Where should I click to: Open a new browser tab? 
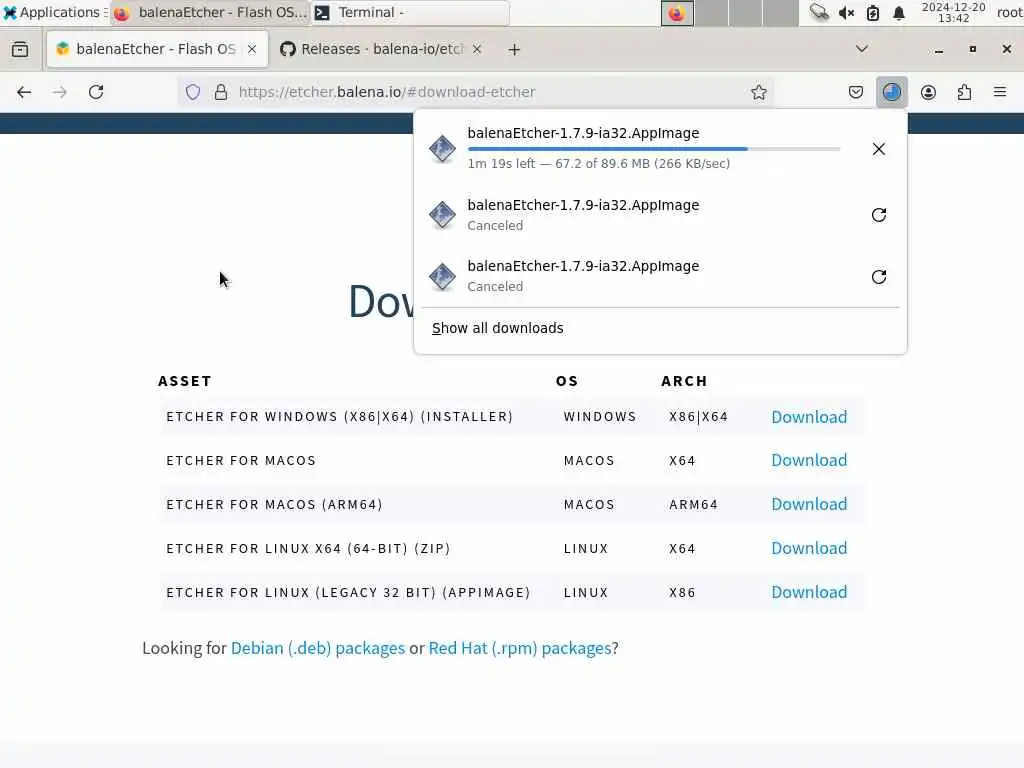pos(514,50)
